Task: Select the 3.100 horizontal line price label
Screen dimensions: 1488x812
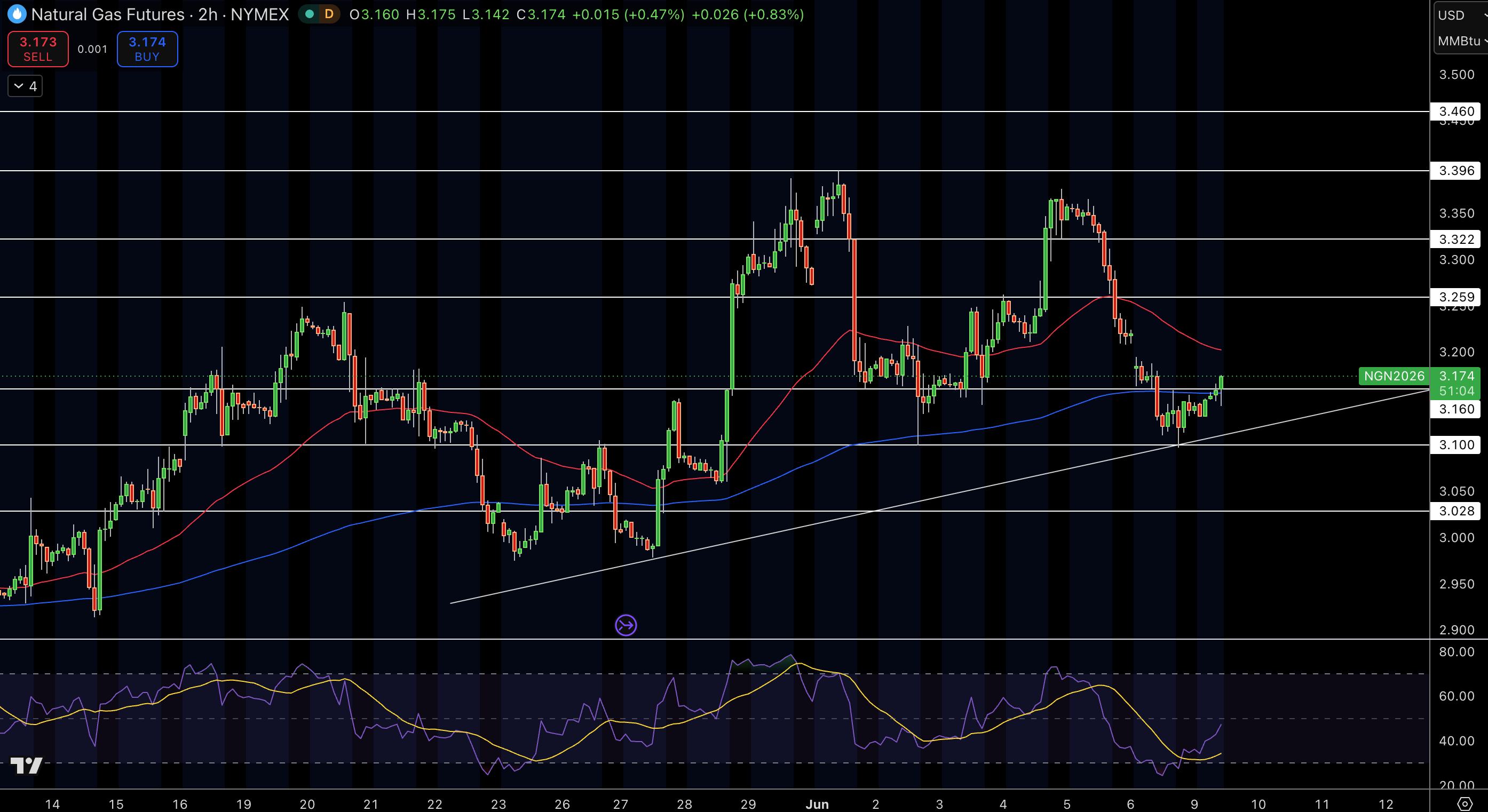Action: tap(1456, 445)
